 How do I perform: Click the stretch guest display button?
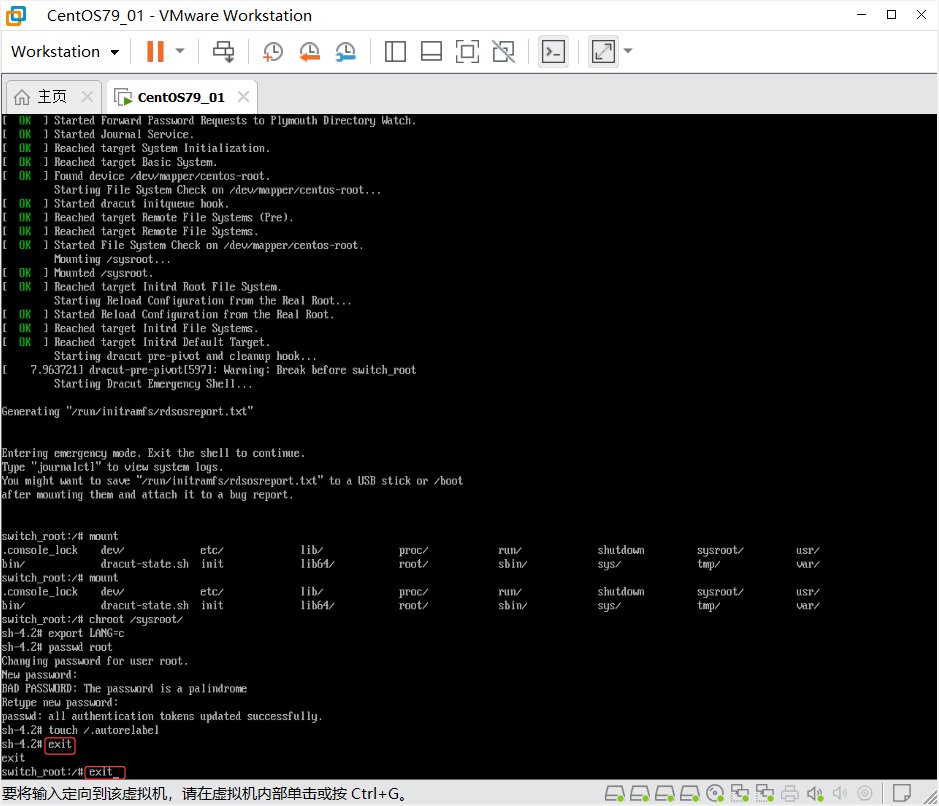click(603, 51)
